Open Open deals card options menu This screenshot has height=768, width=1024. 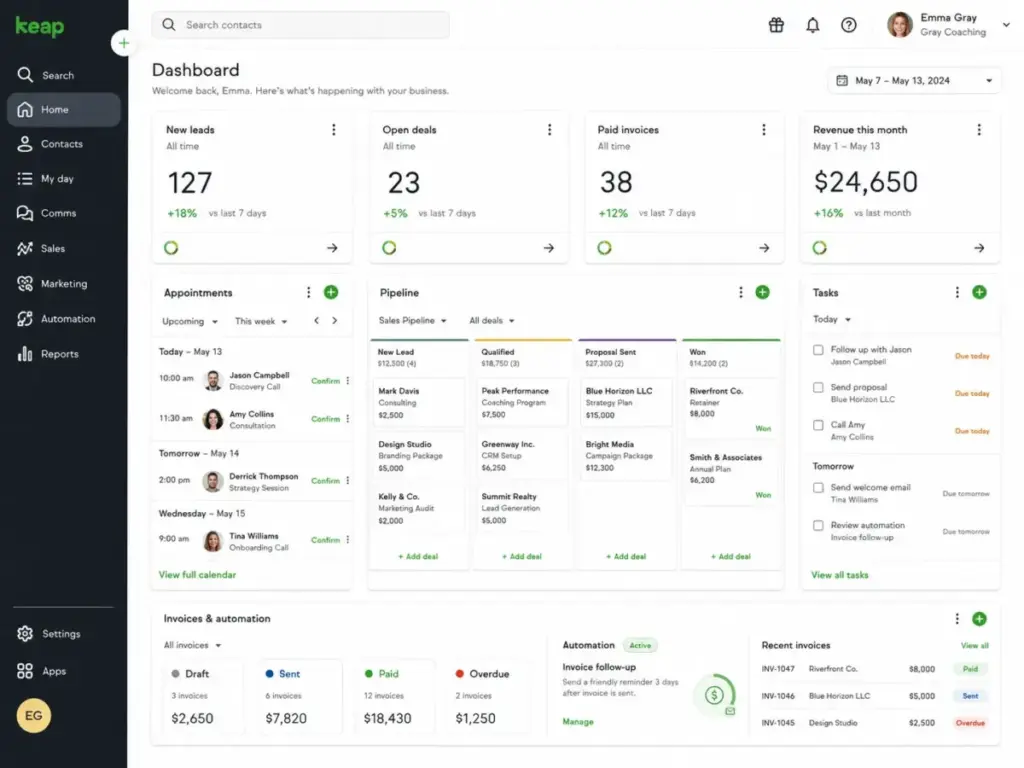pos(549,129)
